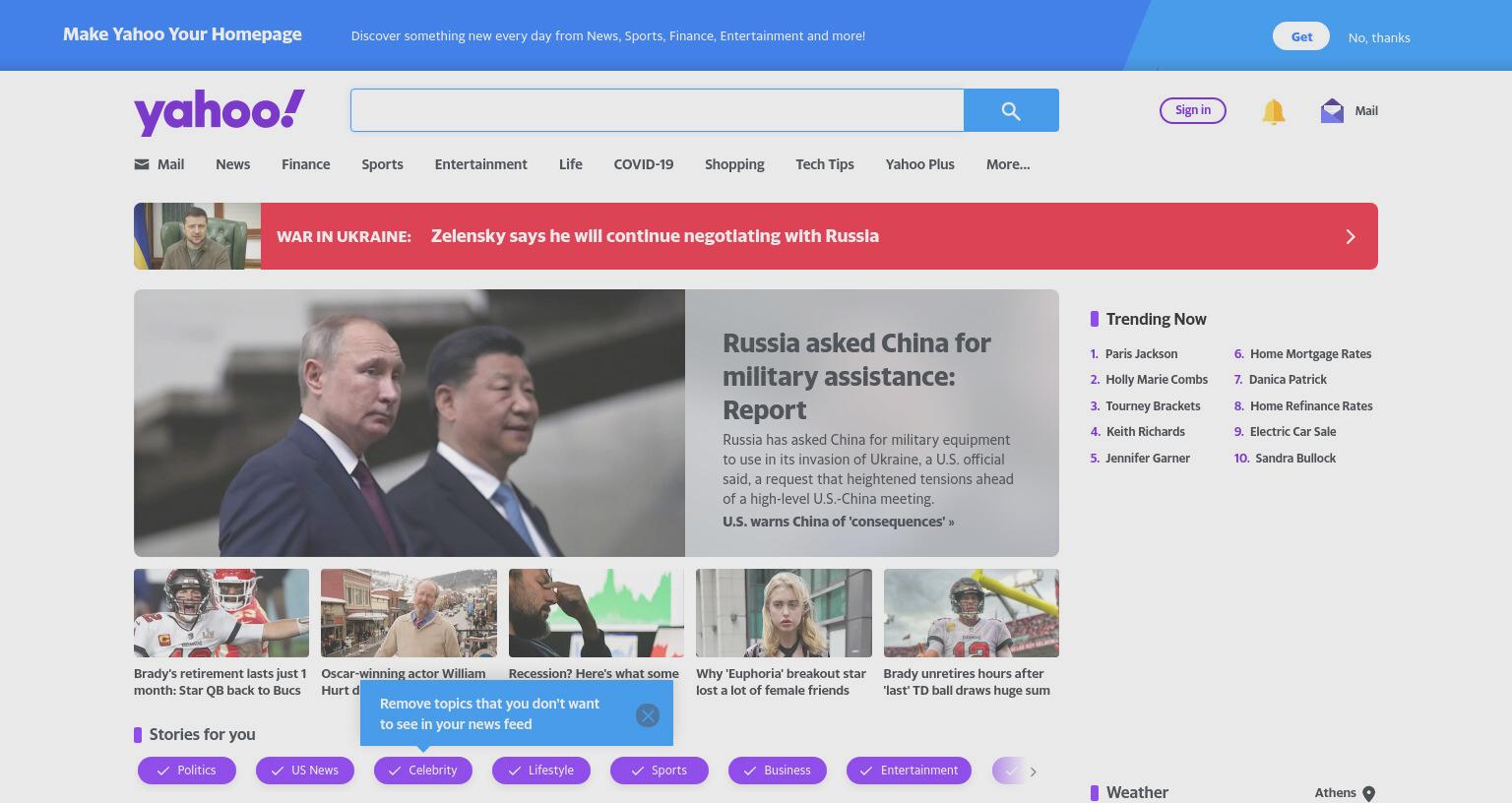Click the Athens weather location pin
The image size is (1512, 803).
coord(1368,793)
